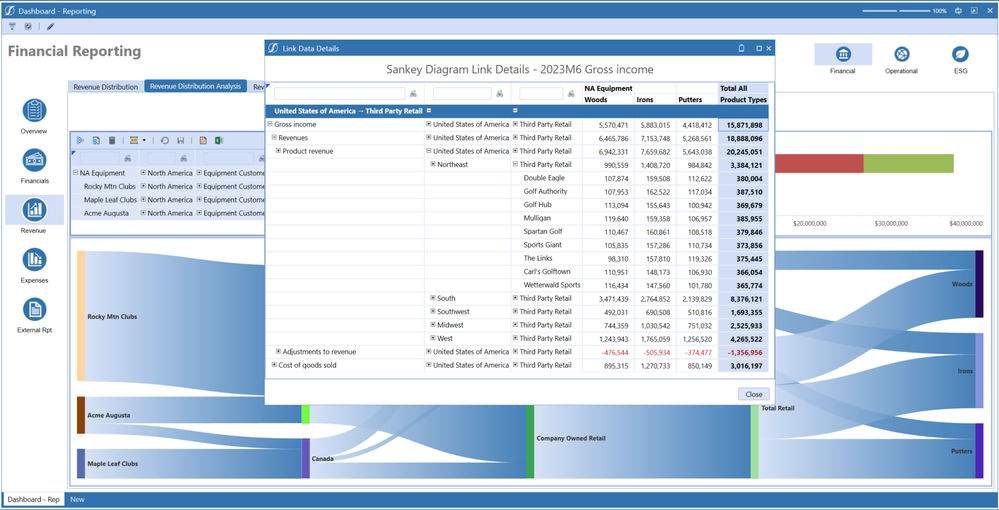Click the orange document icon in grid toolbar
The width and height of the screenshot is (999, 510).
tap(203, 140)
